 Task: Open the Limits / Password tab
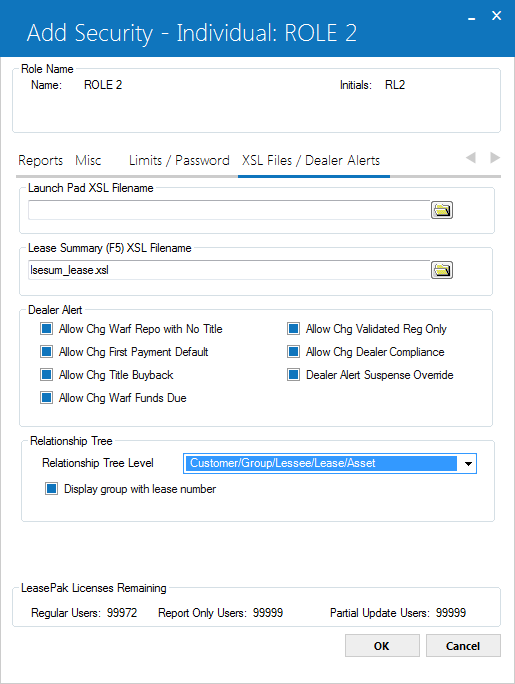click(x=179, y=161)
